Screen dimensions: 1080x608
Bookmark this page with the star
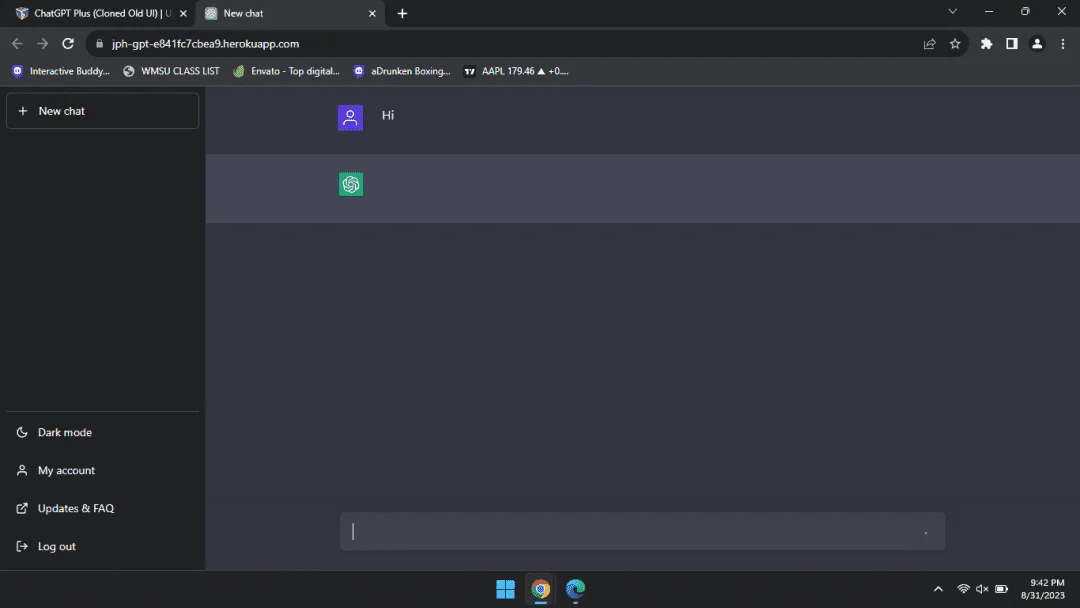[955, 43]
